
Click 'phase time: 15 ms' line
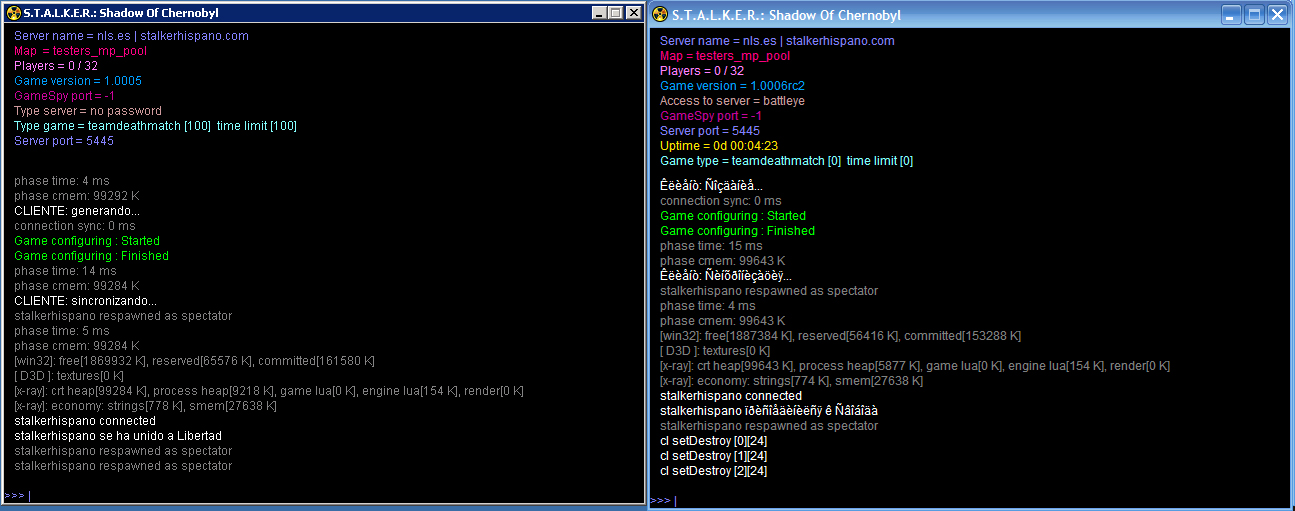tap(711, 246)
